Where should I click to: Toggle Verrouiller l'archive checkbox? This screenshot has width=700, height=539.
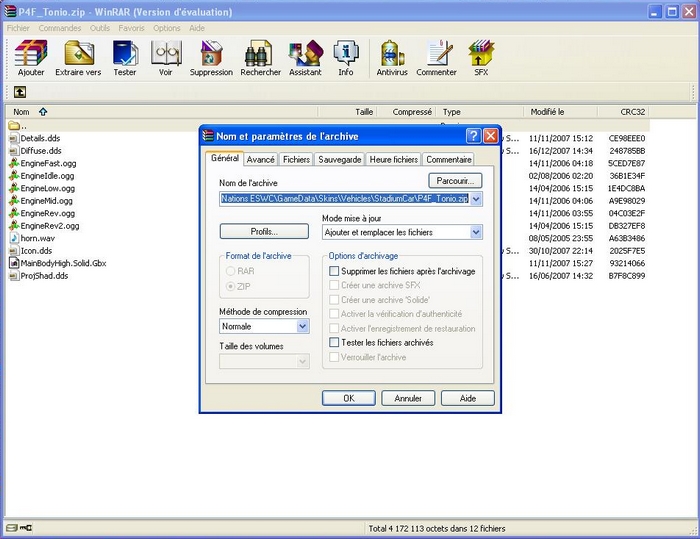tap(334, 357)
